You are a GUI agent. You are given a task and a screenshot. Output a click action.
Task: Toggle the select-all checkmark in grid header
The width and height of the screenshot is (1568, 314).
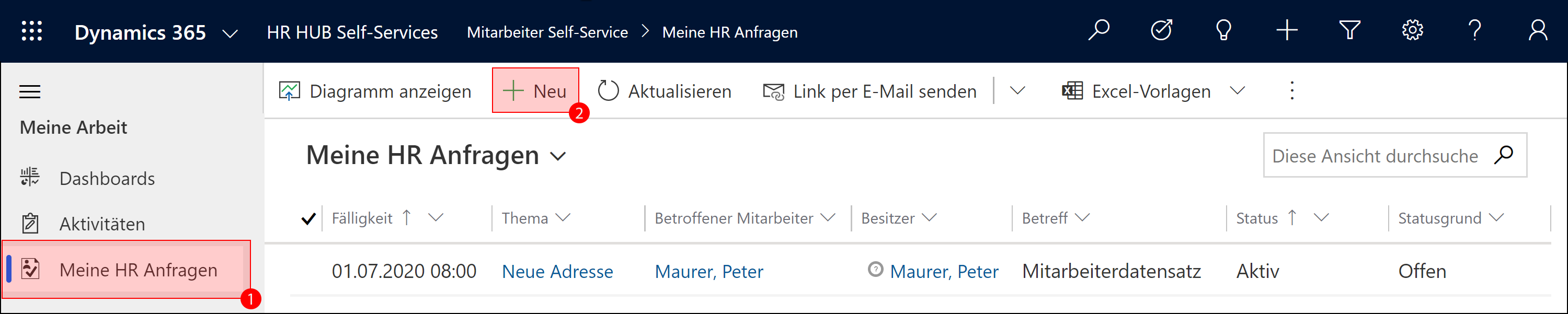[x=308, y=218]
